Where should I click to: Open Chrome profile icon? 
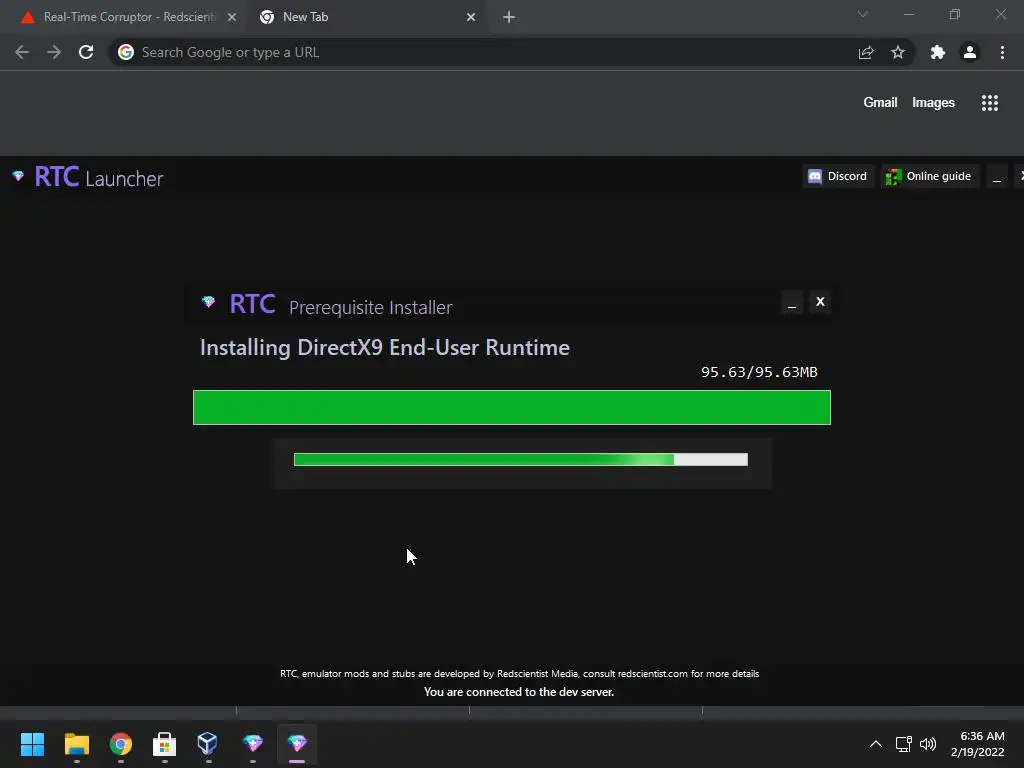coord(970,52)
